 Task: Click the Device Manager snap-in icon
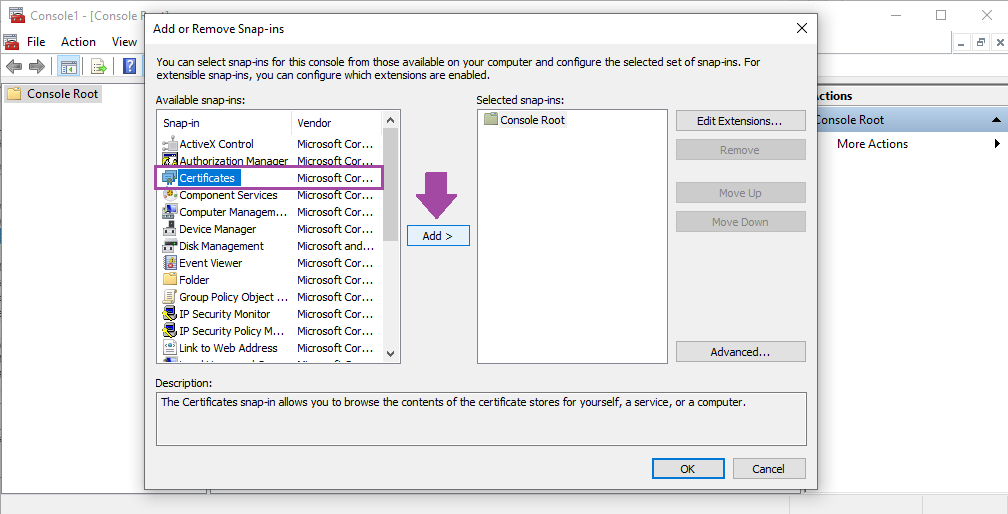[170, 229]
